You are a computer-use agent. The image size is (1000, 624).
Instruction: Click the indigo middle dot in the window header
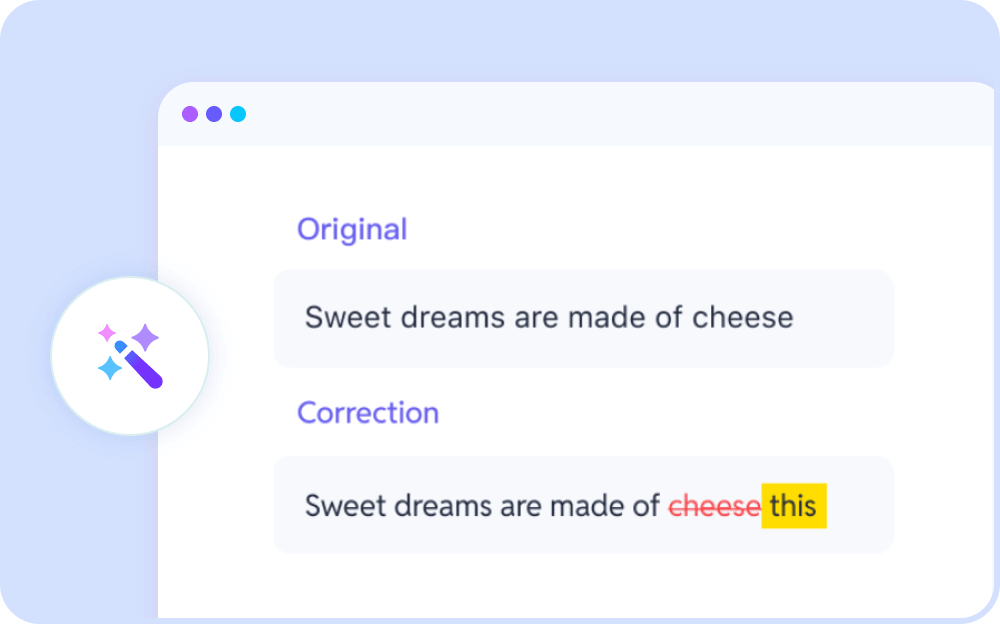coord(214,114)
